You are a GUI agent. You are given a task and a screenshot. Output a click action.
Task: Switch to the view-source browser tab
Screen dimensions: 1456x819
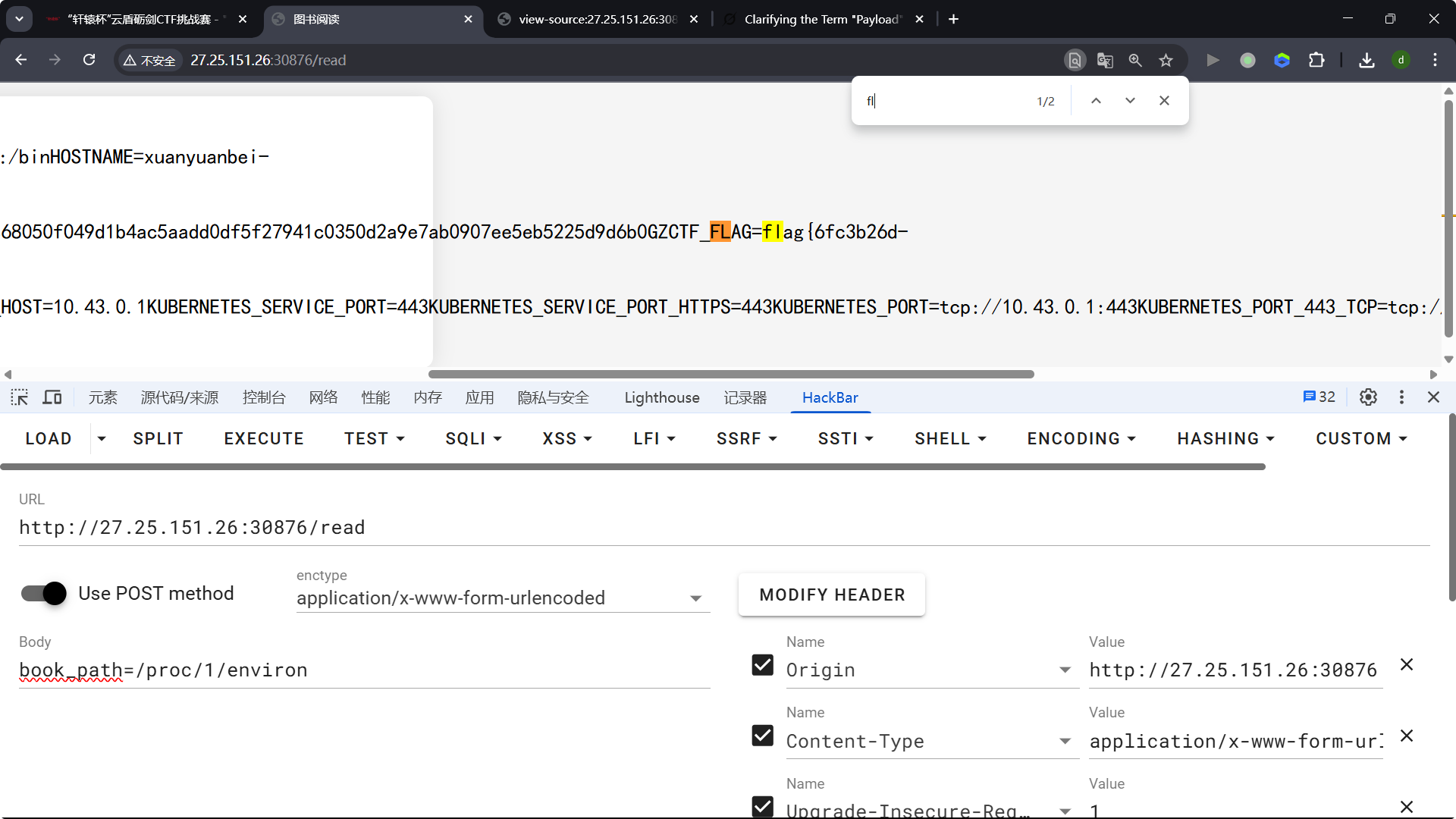click(597, 19)
